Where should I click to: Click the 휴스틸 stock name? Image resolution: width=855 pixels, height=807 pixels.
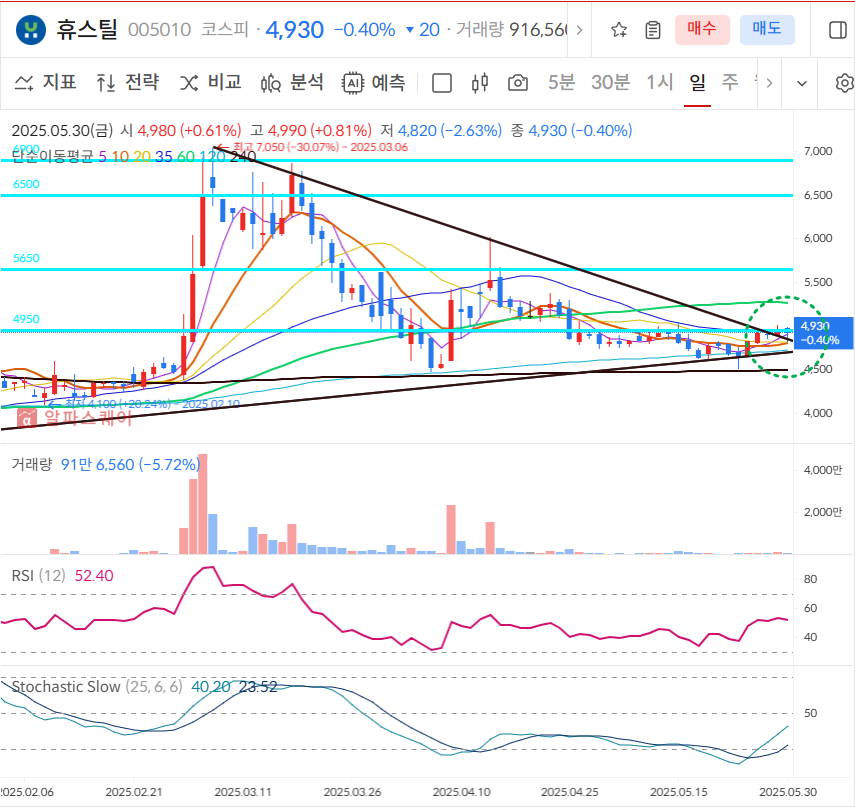[x=87, y=30]
